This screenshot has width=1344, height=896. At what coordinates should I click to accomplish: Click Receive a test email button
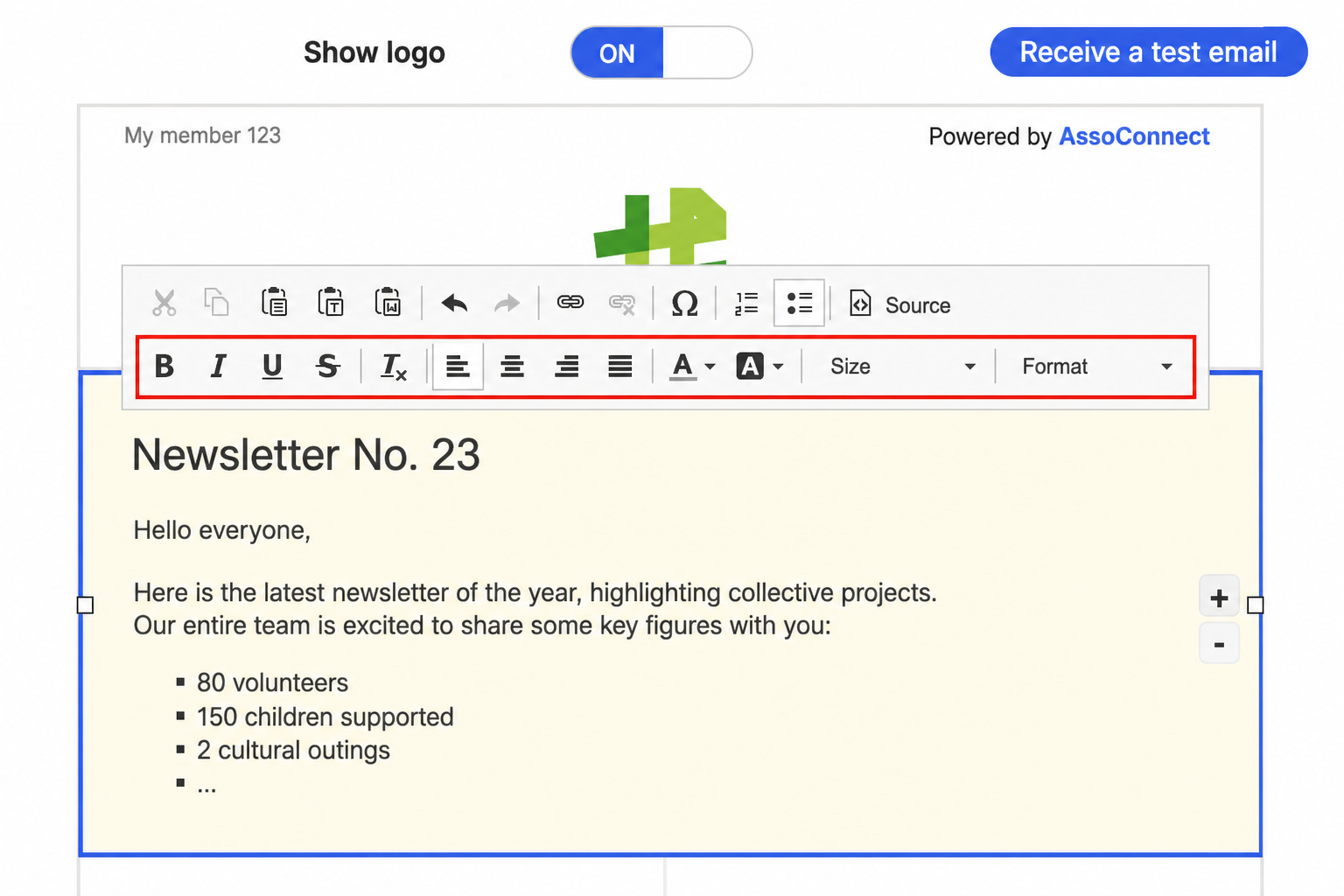pyautogui.click(x=1148, y=52)
